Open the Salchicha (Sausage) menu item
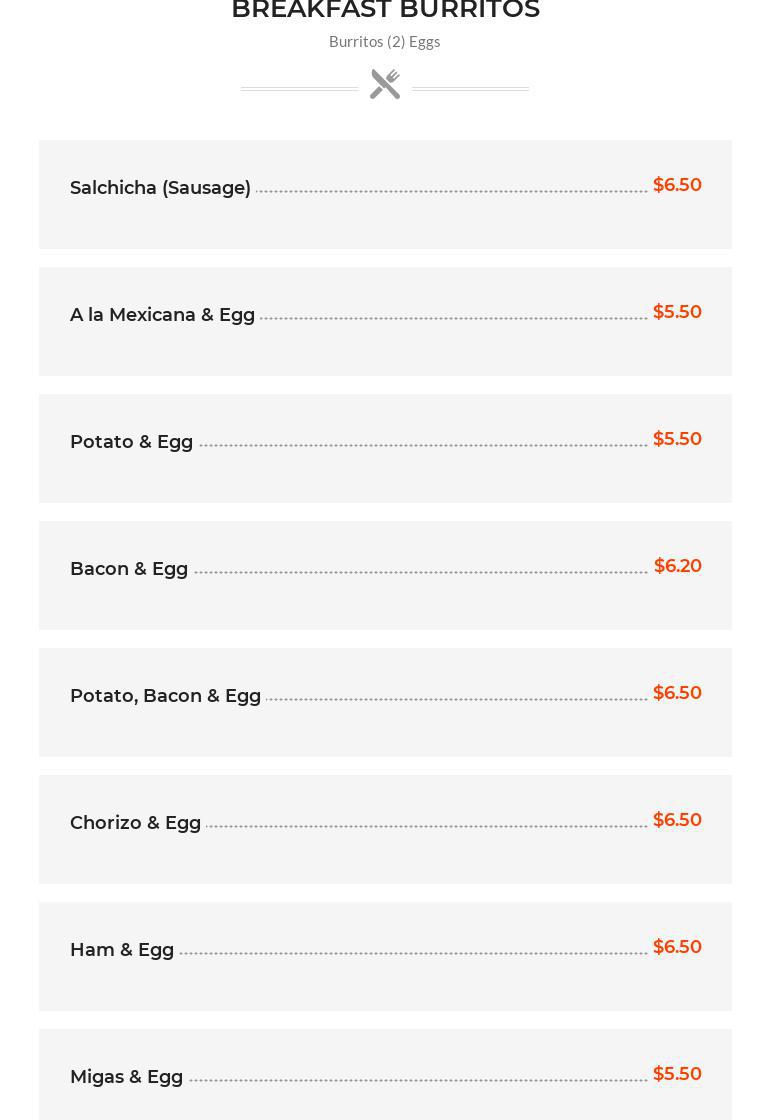This screenshot has height=1120, width=770. tap(160, 188)
